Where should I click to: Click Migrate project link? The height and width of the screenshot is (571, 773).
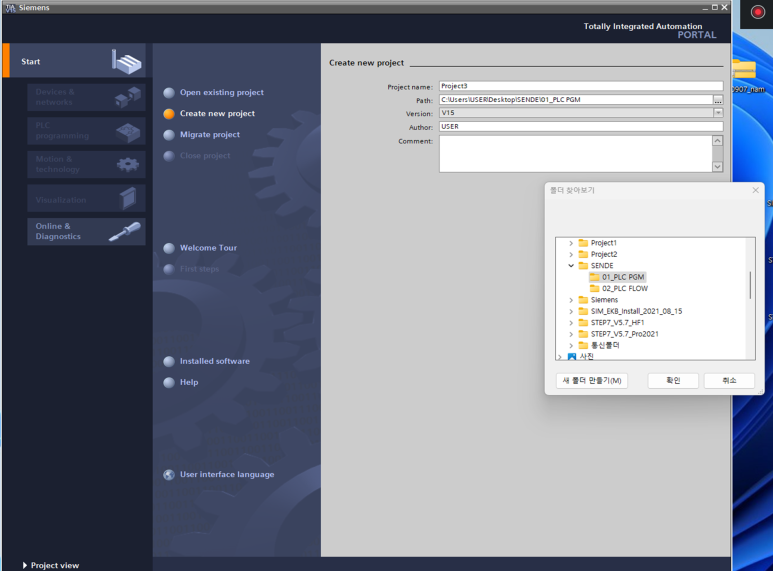[x=210, y=134]
